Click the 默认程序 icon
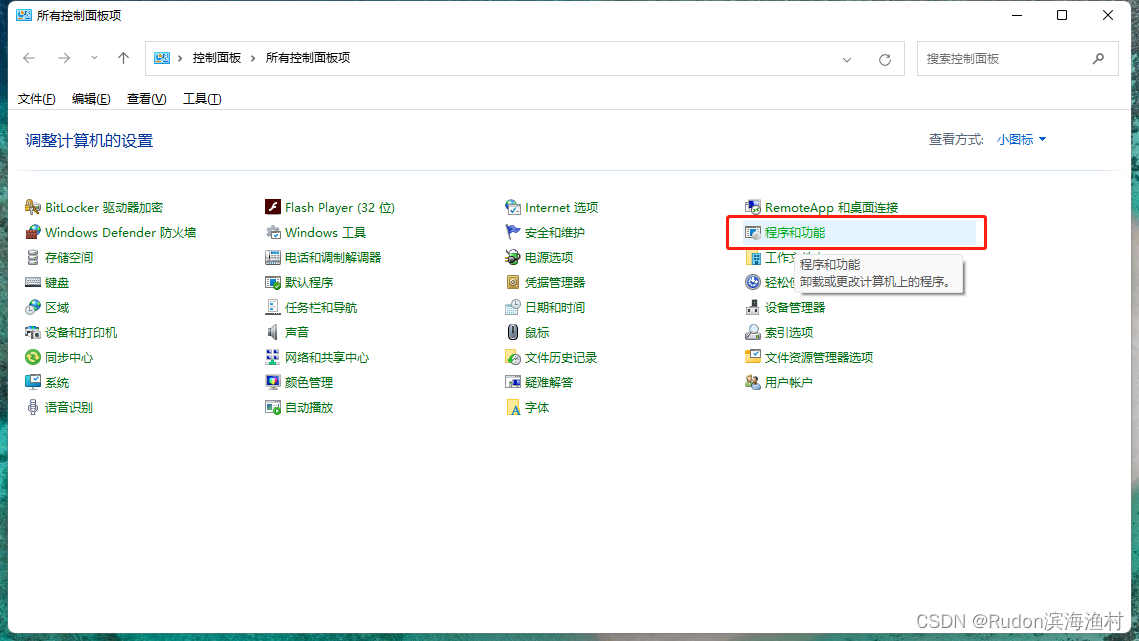This screenshot has width=1139, height=641. point(272,282)
